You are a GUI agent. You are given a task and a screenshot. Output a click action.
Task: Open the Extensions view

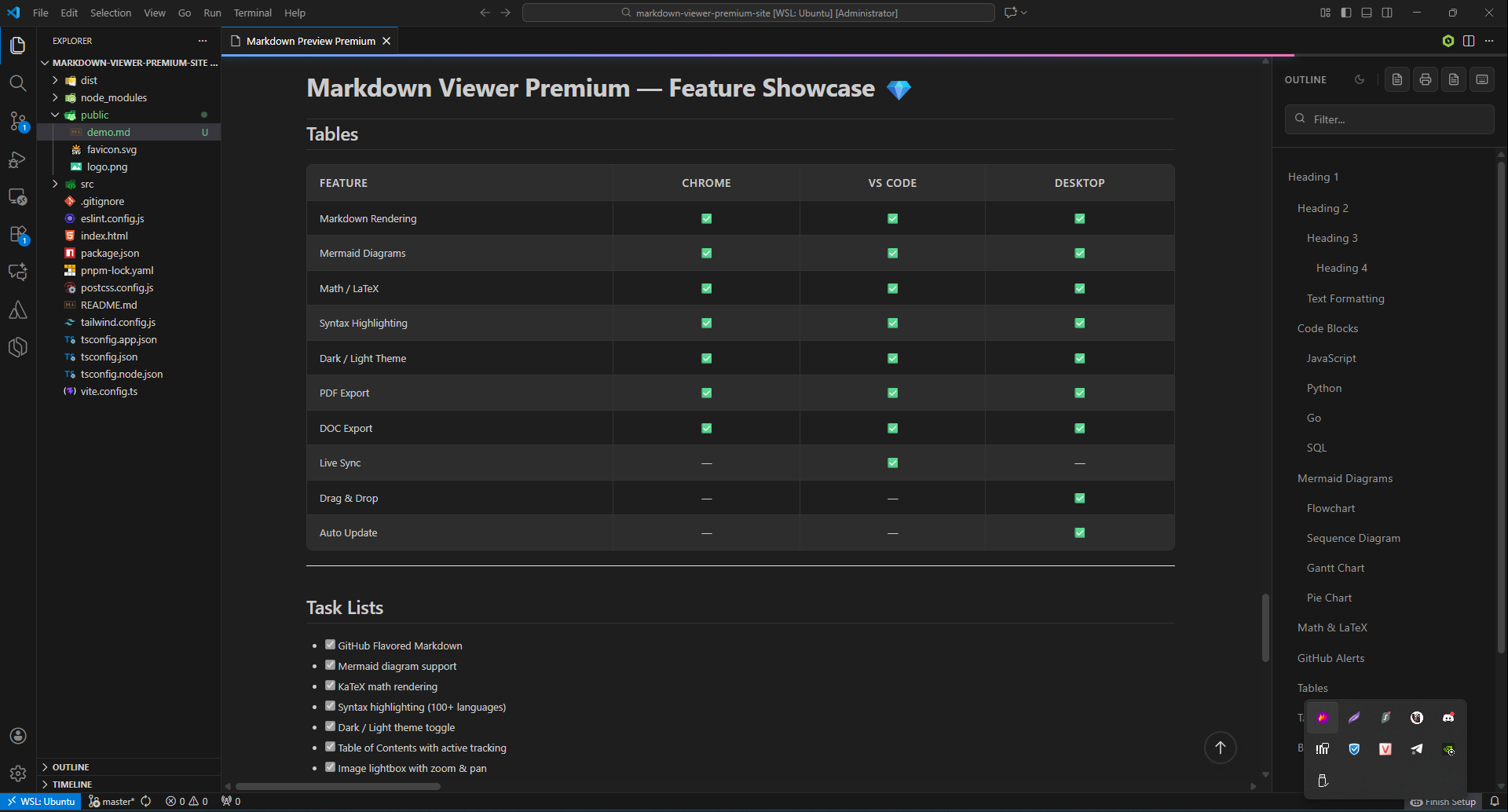pos(18,234)
